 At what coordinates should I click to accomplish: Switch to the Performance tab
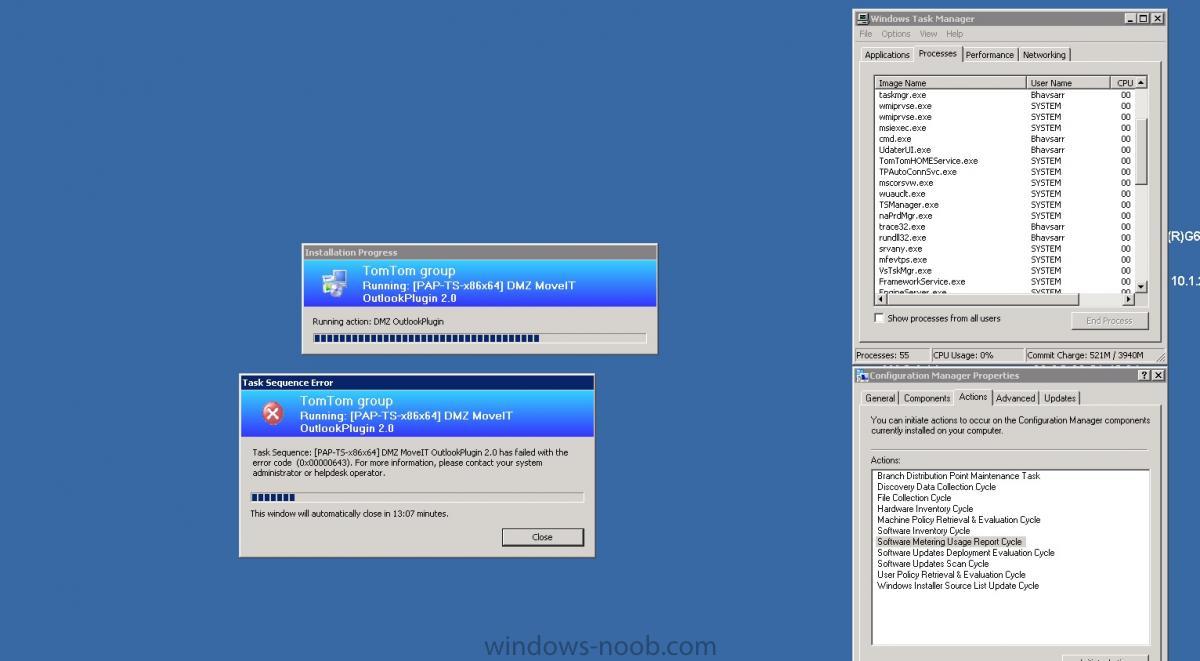coord(990,55)
